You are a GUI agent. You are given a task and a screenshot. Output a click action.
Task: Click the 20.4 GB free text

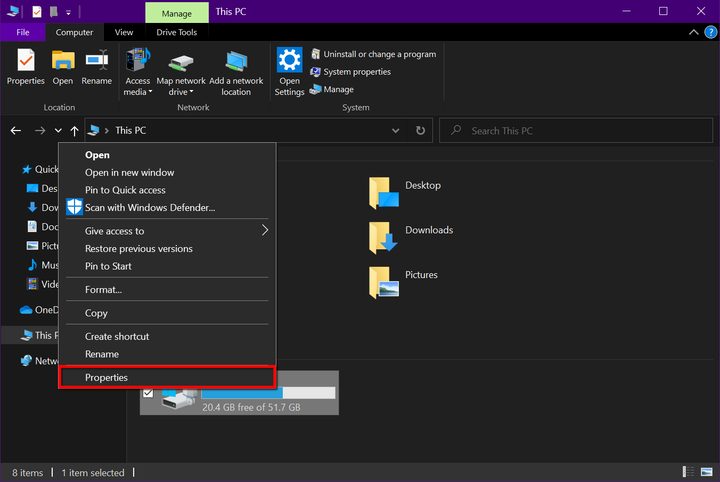[251, 407]
